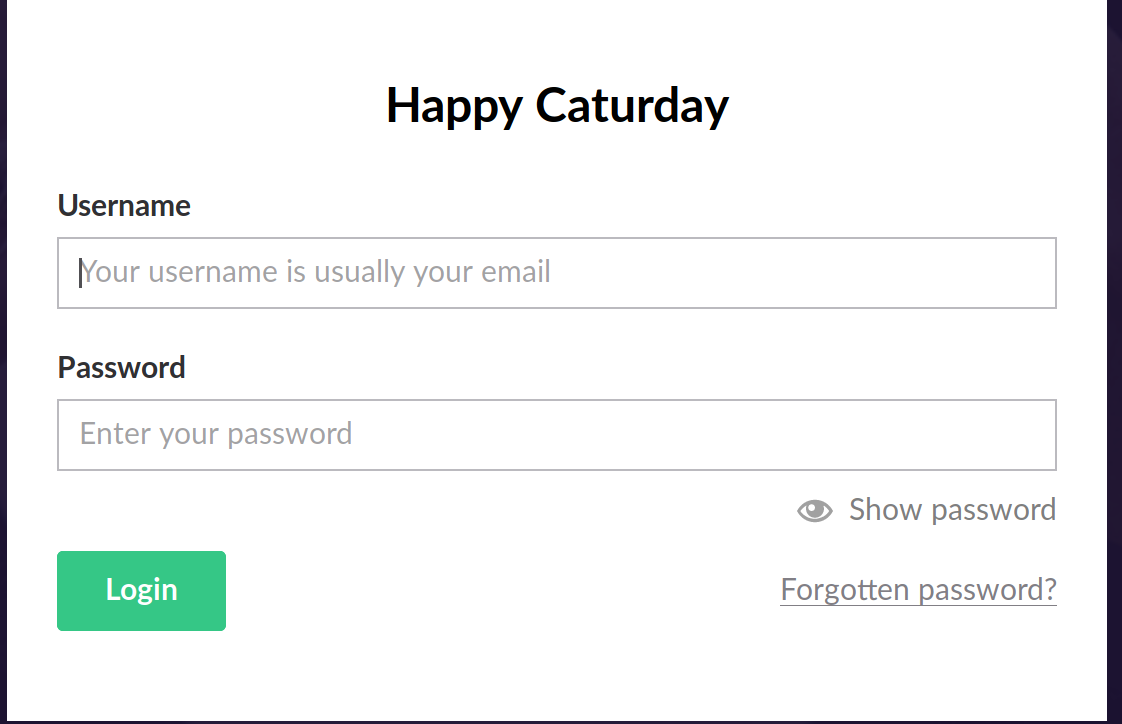Toggle Show password to reveal the password
1122x724 pixels.
(x=926, y=510)
